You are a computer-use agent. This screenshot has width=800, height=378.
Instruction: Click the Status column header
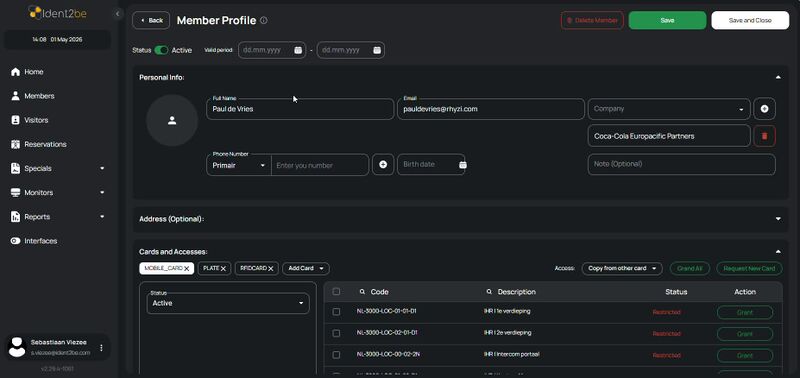(x=676, y=292)
